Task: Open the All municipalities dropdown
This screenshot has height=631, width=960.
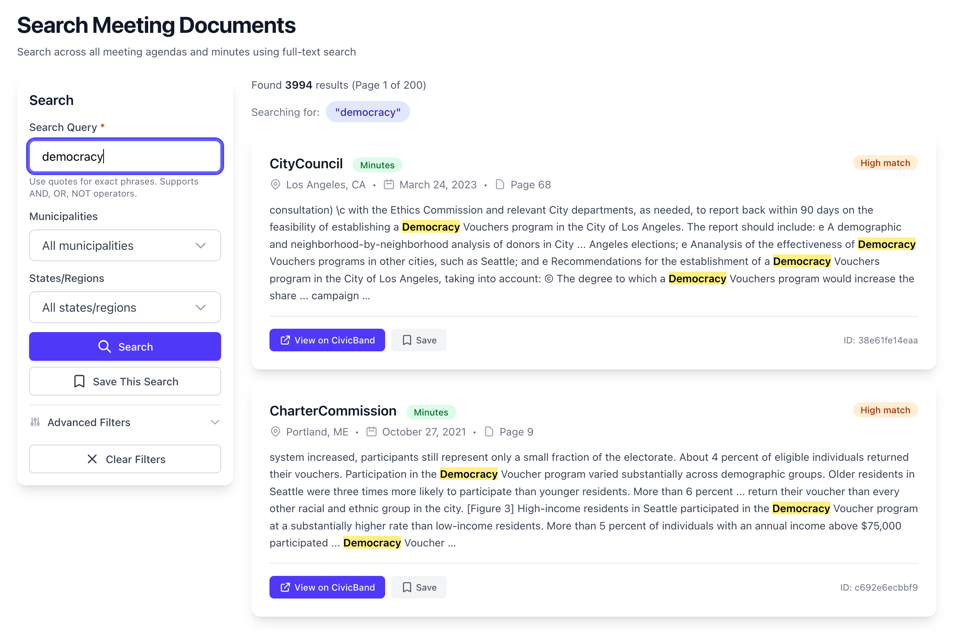Action: (125, 245)
